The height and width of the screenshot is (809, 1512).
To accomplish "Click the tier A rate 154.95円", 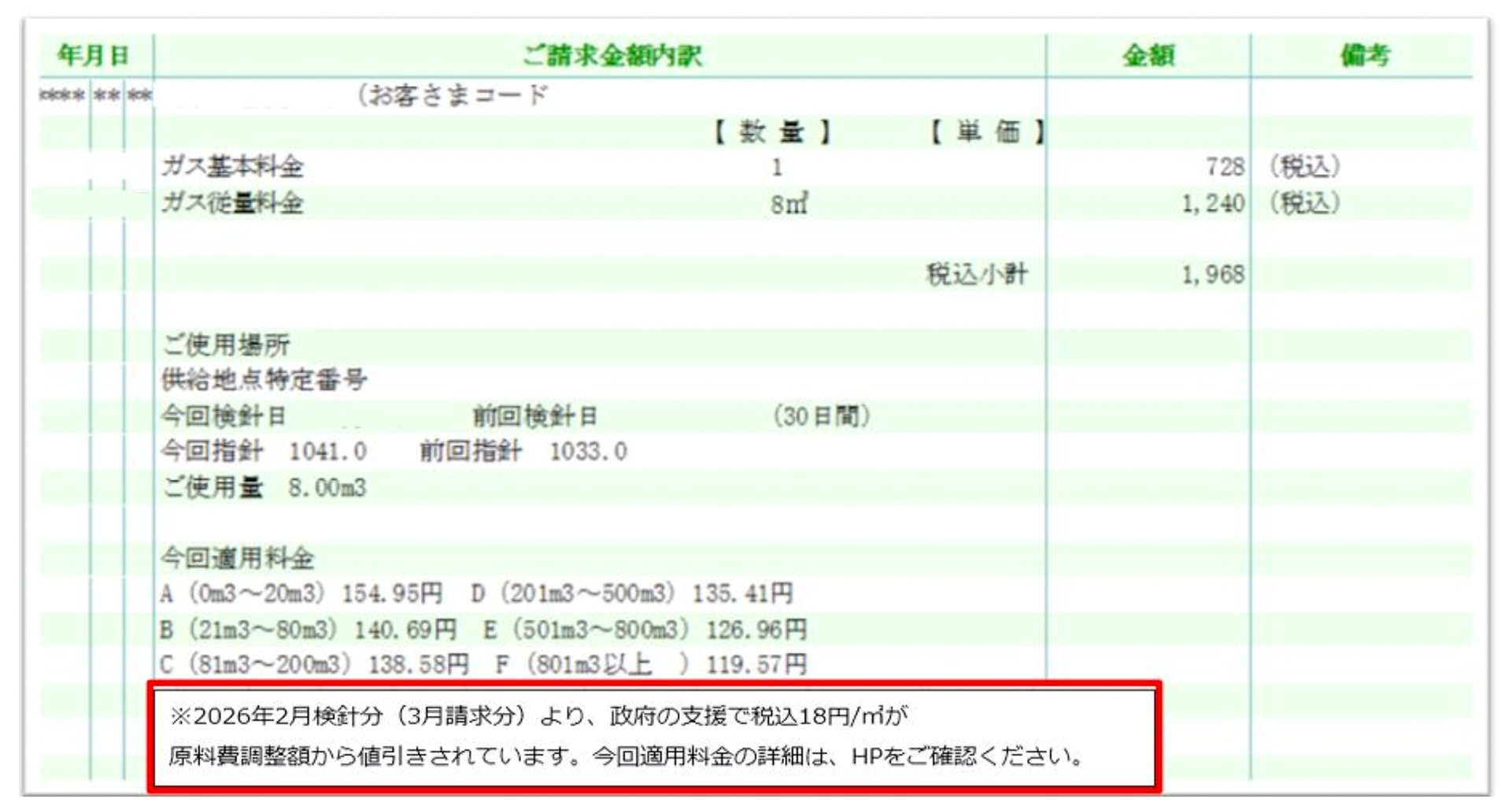I will [x=391, y=593].
